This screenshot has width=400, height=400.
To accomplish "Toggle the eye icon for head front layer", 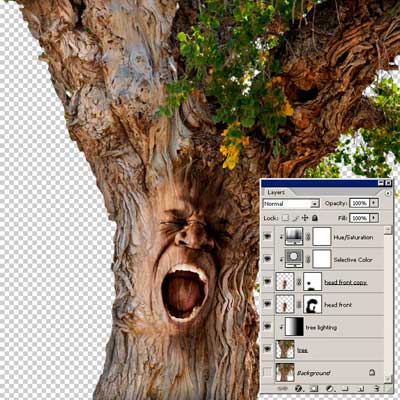I will [268, 304].
